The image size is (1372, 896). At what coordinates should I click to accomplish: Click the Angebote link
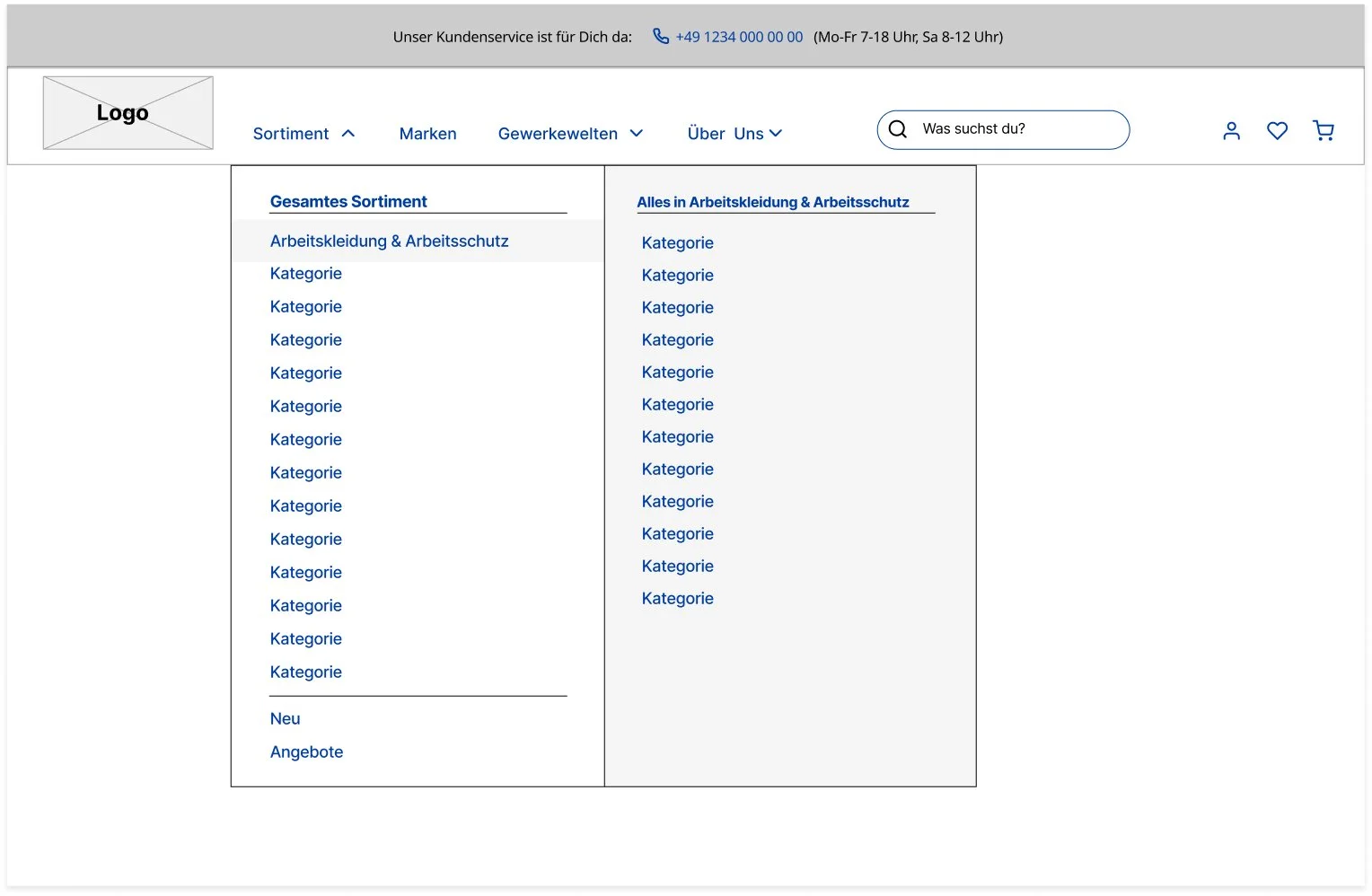click(x=306, y=752)
